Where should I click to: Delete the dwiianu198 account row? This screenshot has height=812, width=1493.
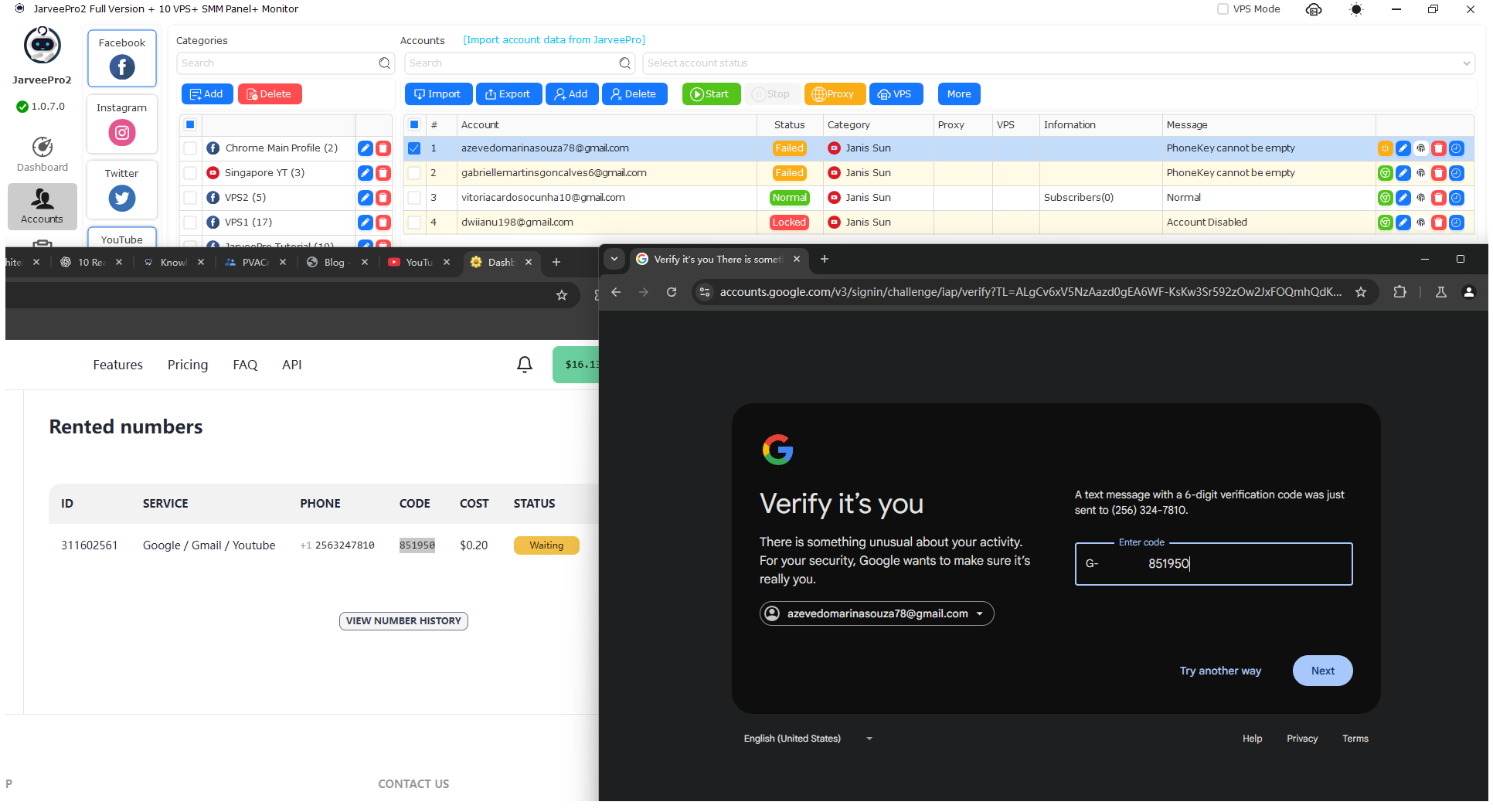[1439, 223]
